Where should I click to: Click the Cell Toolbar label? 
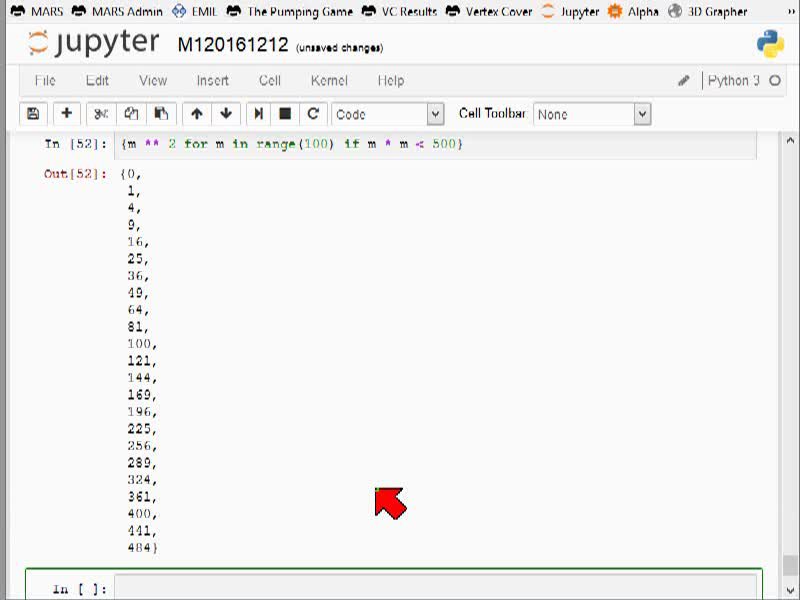coord(492,113)
